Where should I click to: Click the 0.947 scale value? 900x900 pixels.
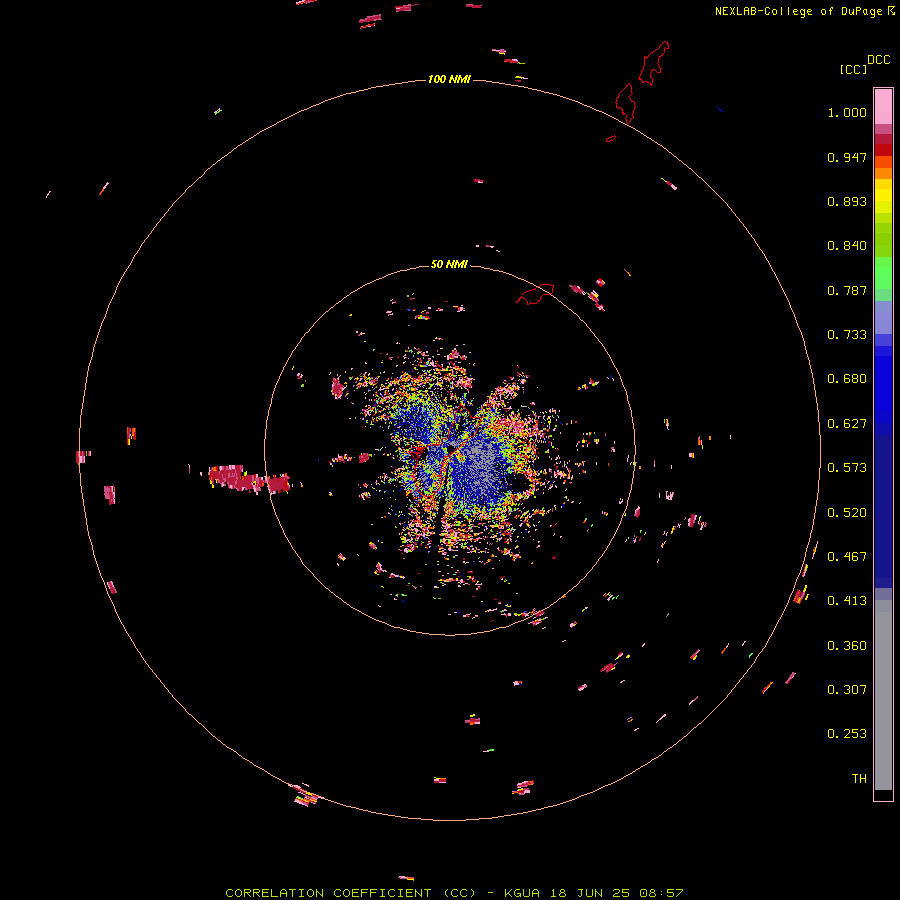(847, 157)
